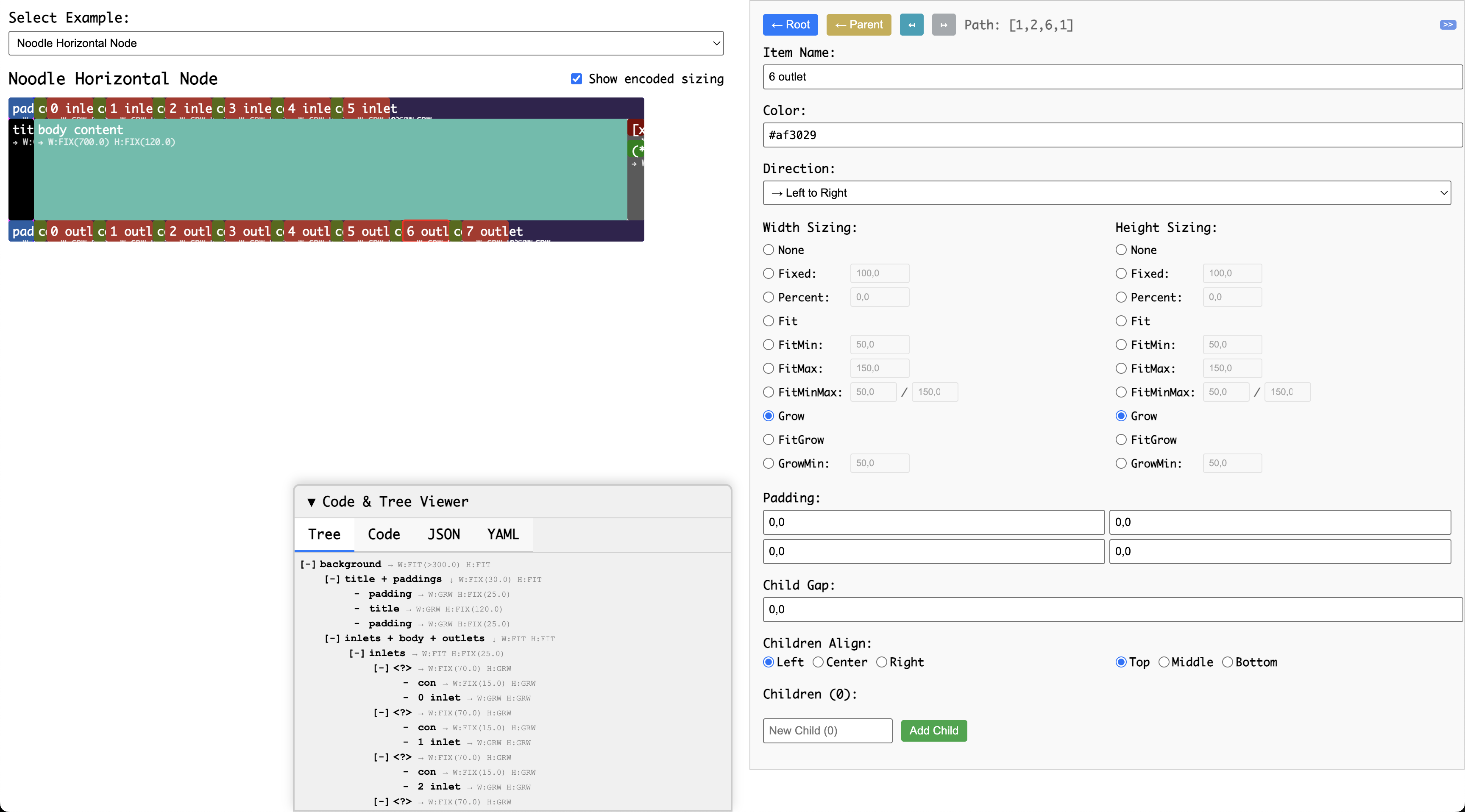This screenshot has height=812, width=1465.
Task: Click the gray right-arrow navigation icon
Action: click(x=944, y=25)
